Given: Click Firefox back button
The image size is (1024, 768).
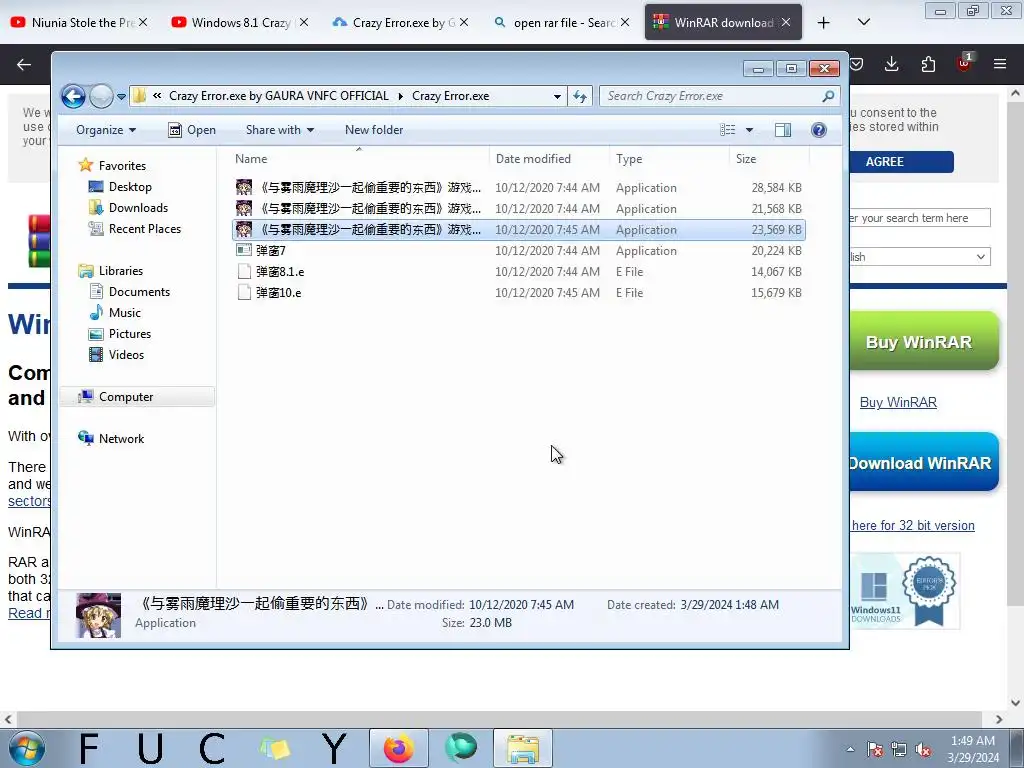Looking at the screenshot, I should (x=24, y=64).
